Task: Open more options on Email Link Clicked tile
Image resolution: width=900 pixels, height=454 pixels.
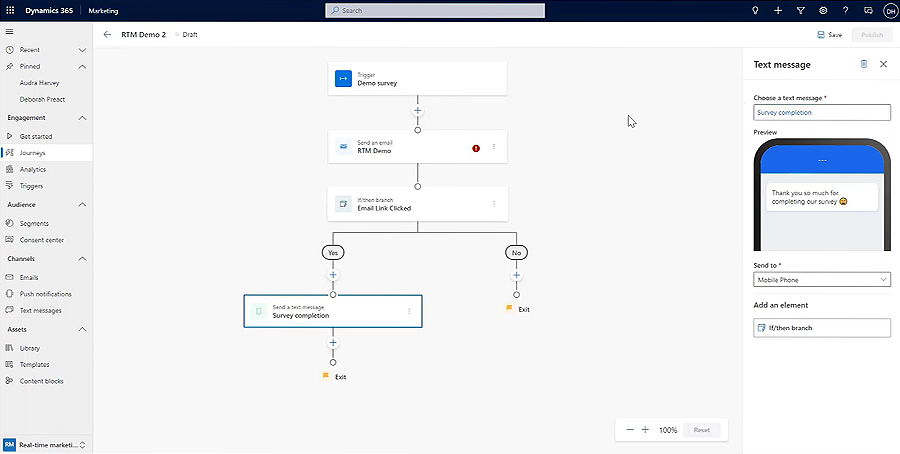Action: (494, 204)
